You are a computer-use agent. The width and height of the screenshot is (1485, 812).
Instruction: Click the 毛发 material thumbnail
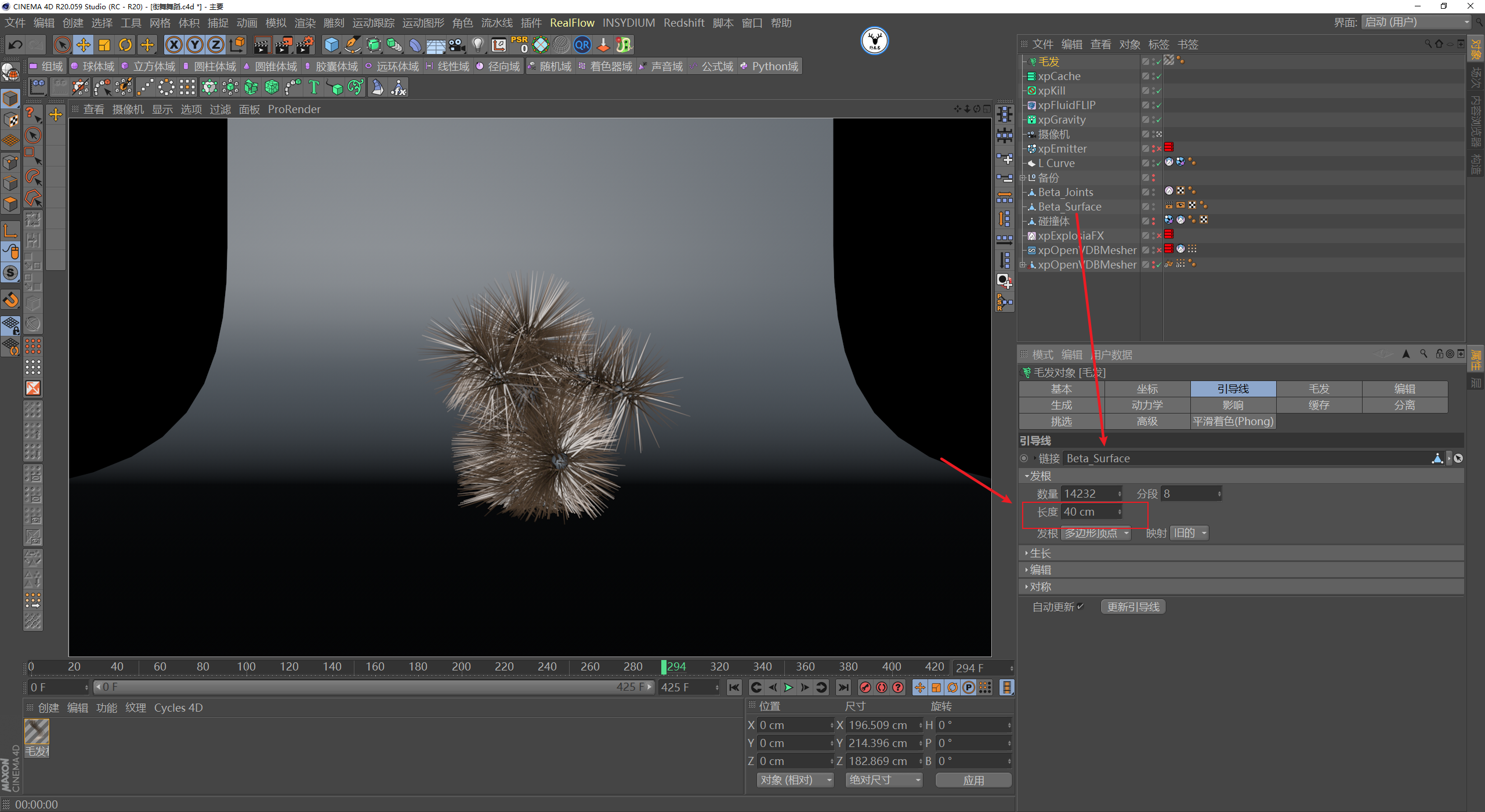coord(37,732)
